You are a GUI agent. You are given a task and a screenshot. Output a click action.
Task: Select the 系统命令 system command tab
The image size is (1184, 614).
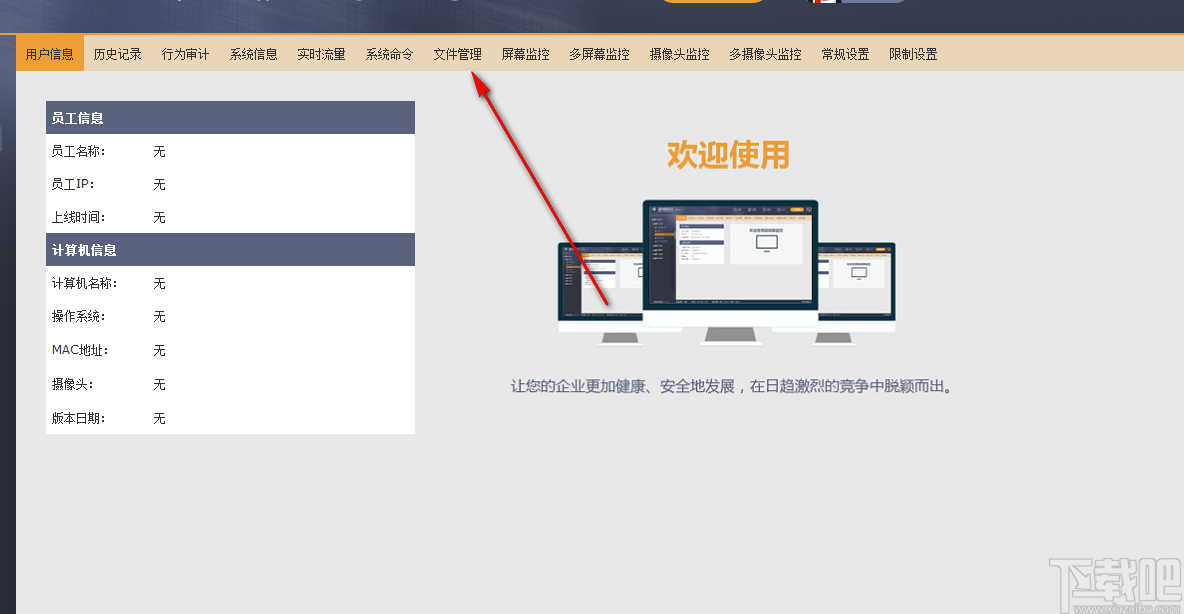(389, 54)
